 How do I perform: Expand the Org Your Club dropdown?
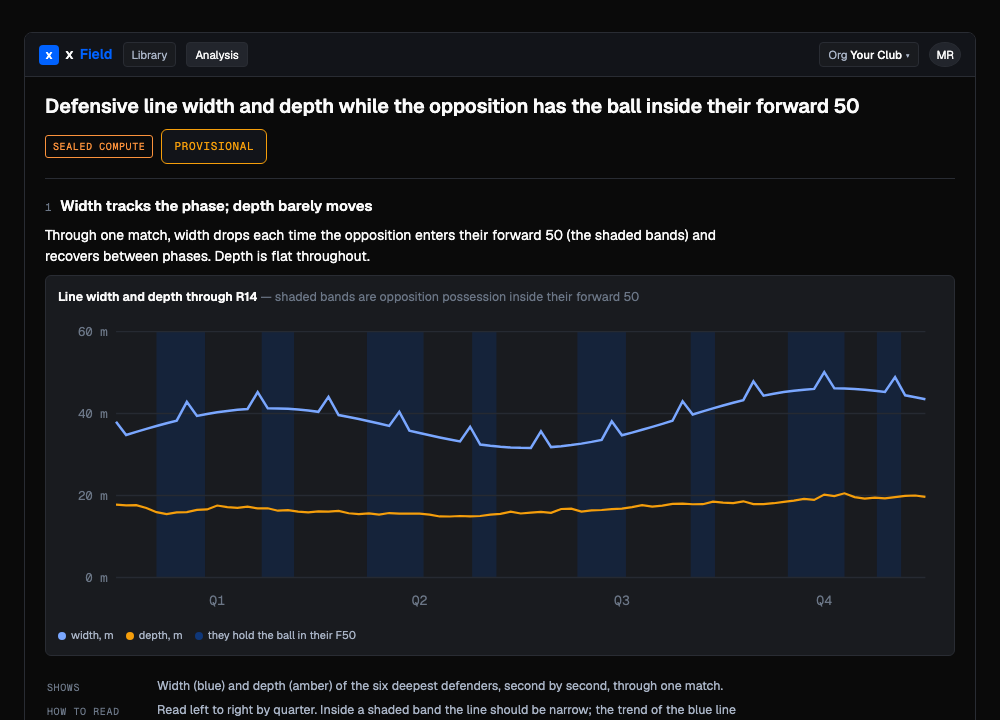[x=869, y=55]
